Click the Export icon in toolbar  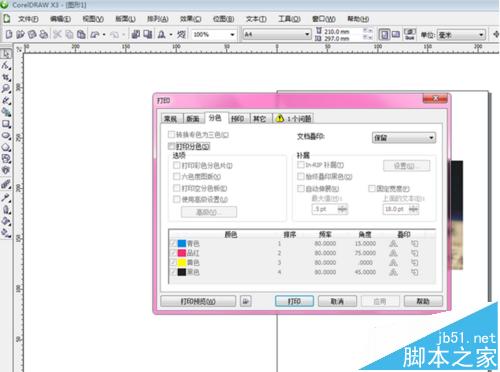pos(147,34)
